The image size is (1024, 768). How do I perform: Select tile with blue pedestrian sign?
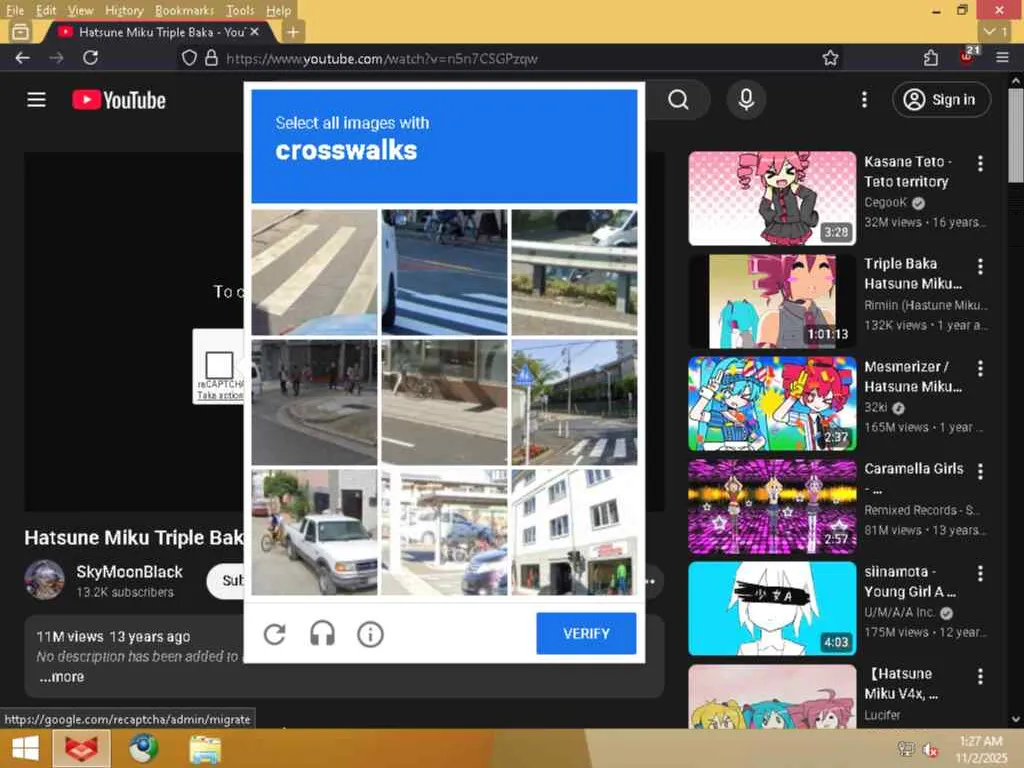574,402
